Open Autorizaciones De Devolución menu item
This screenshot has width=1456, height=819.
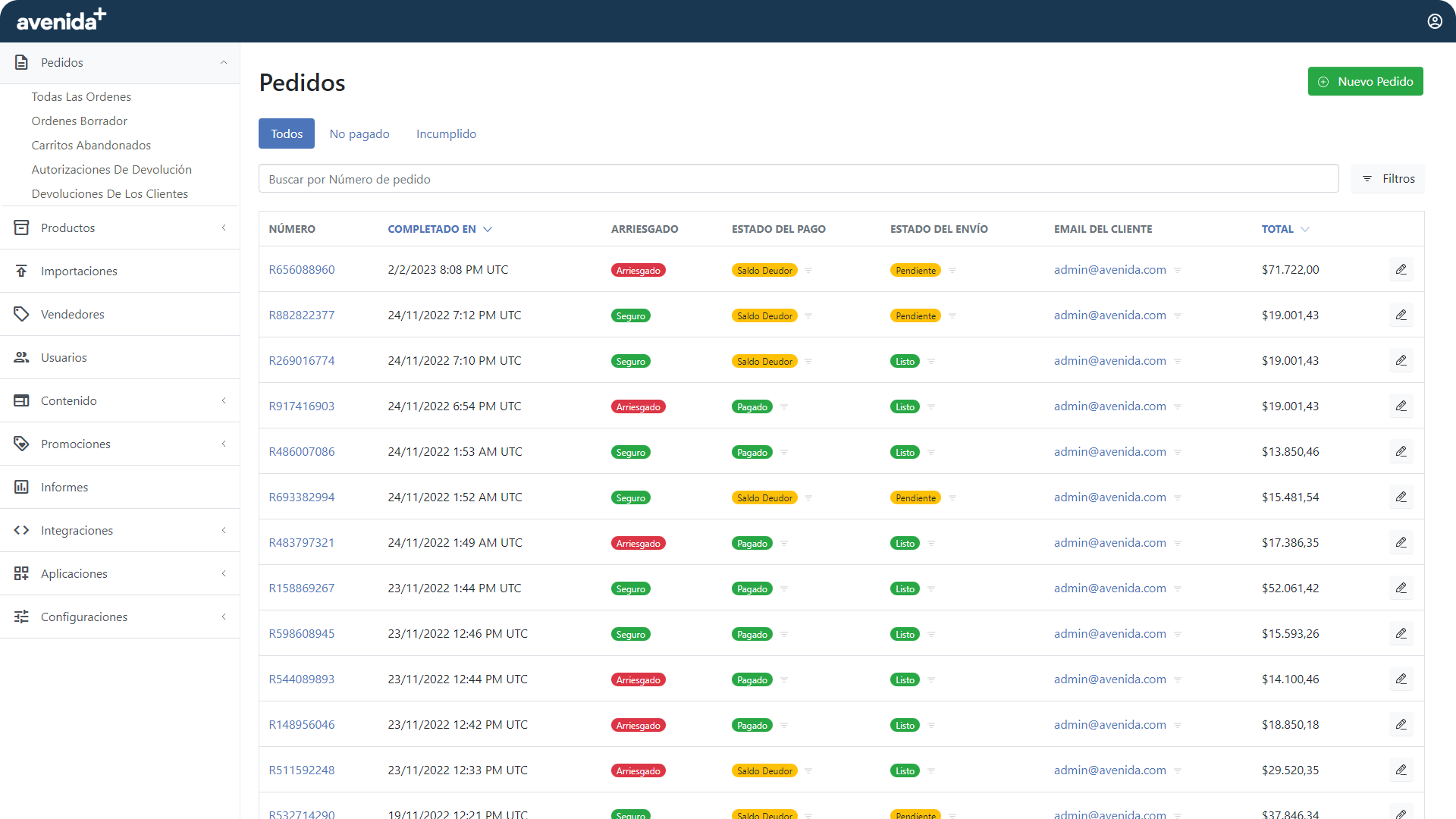[x=111, y=169]
